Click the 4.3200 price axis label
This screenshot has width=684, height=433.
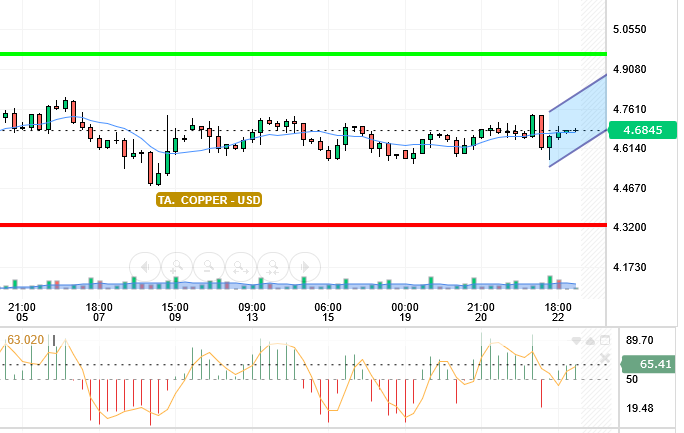tap(629, 227)
